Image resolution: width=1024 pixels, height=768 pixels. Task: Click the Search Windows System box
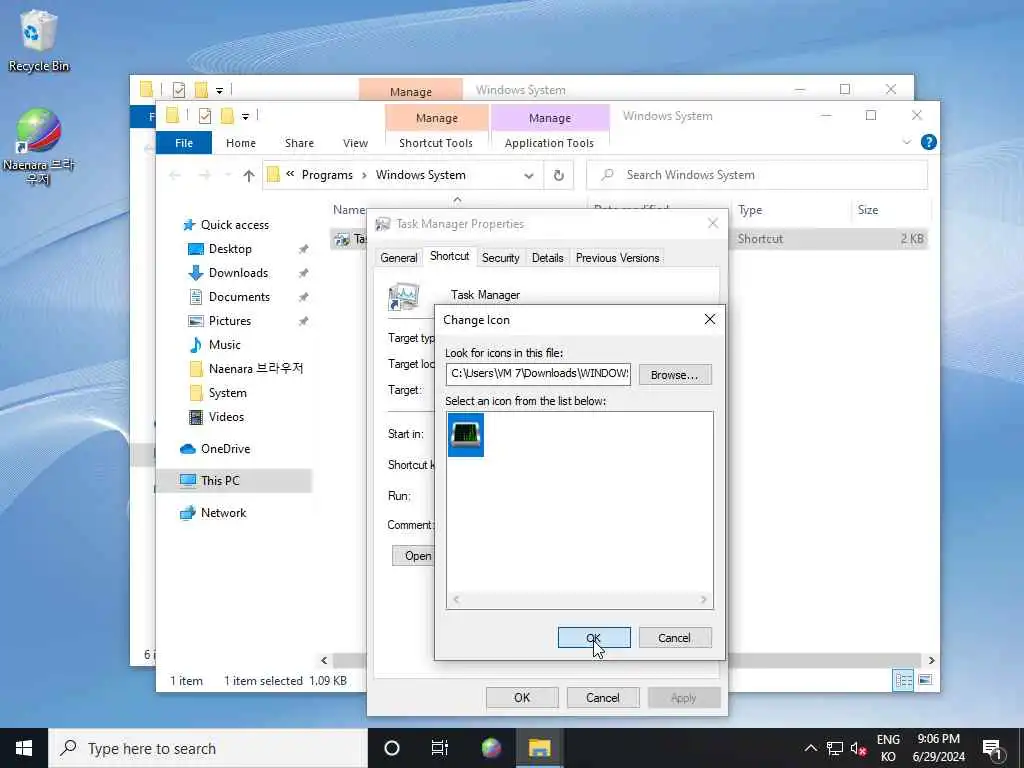pyautogui.click(x=757, y=175)
